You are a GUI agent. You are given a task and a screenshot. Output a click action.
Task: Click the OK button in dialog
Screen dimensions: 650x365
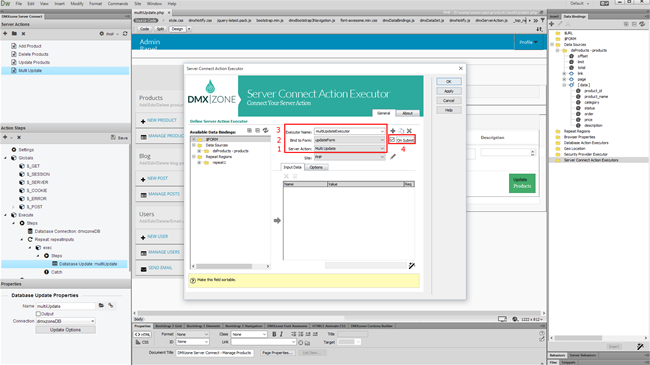[x=449, y=81]
